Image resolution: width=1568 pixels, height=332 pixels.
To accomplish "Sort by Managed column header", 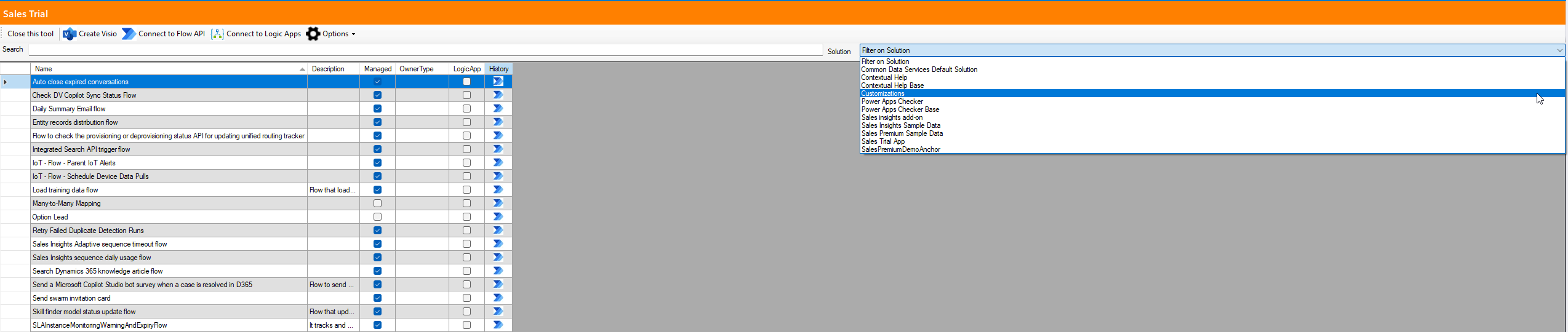I will [377, 69].
